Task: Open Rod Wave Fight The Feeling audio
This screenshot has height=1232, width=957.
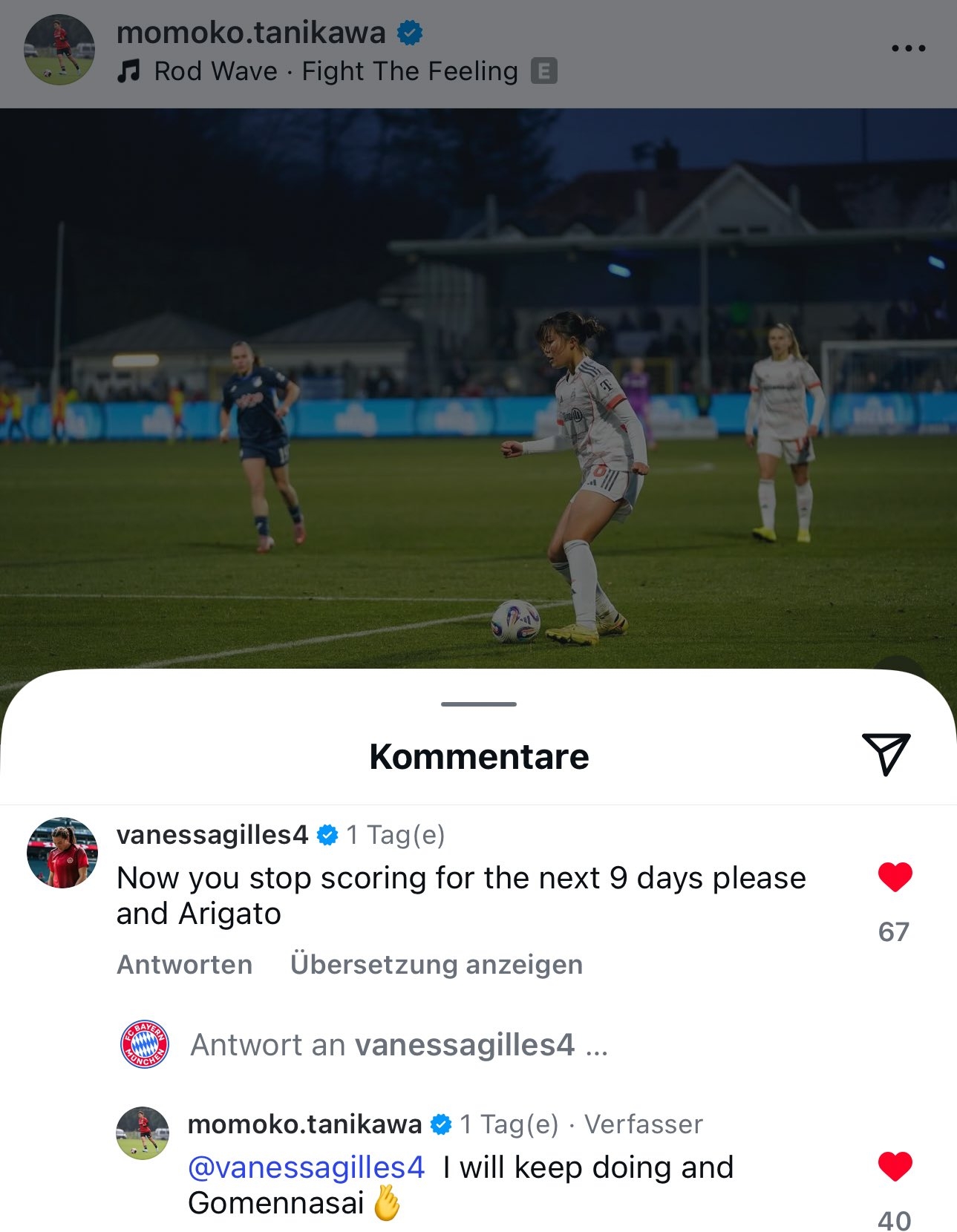Action: (x=336, y=71)
